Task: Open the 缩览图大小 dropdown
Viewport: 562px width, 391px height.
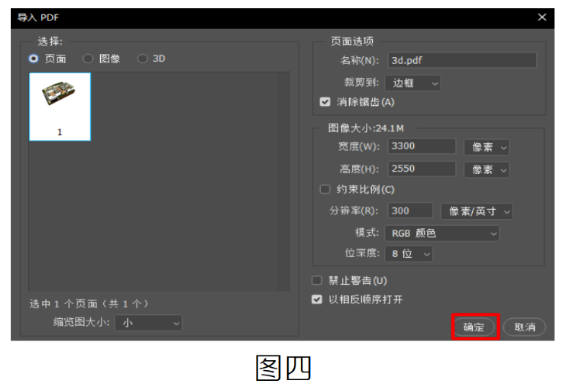Action: tap(148, 323)
